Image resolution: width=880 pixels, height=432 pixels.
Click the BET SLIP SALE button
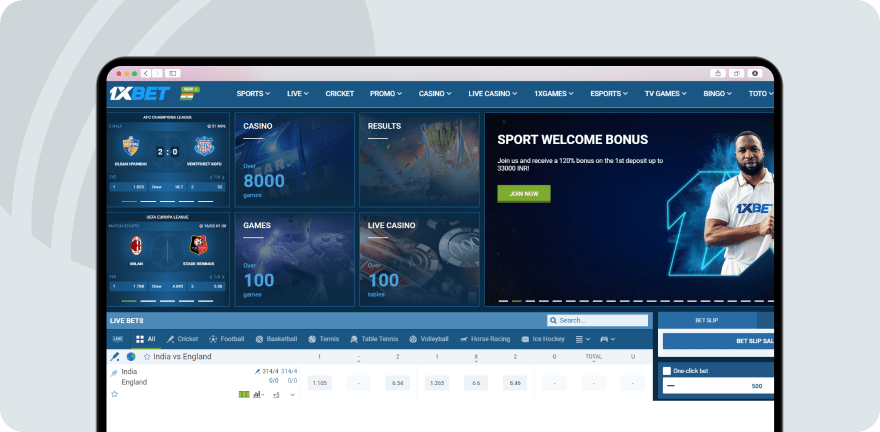(718, 341)
